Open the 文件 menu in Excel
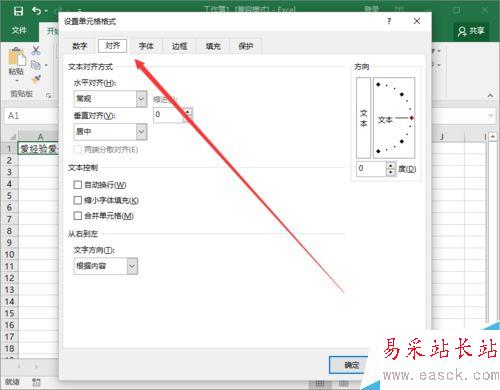 (19, 31)
